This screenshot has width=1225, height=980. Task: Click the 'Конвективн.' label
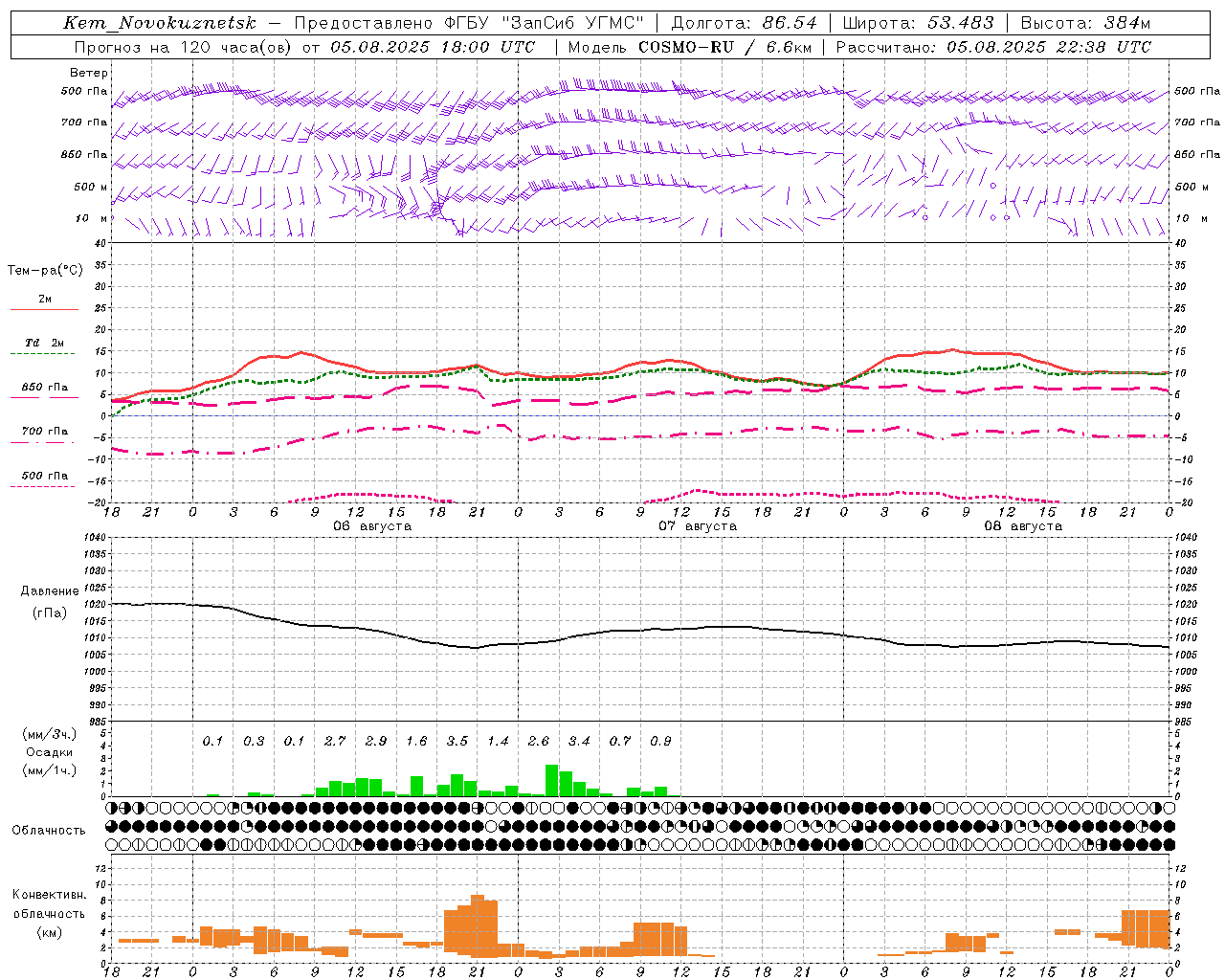point(49,895)
